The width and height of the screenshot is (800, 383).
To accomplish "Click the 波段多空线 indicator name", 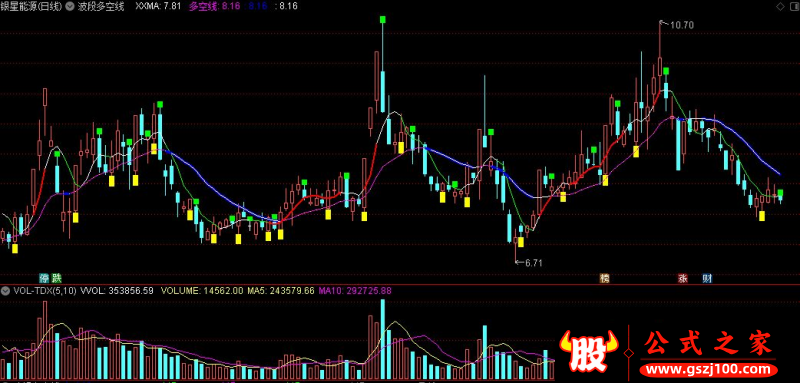I will (101, 7).
